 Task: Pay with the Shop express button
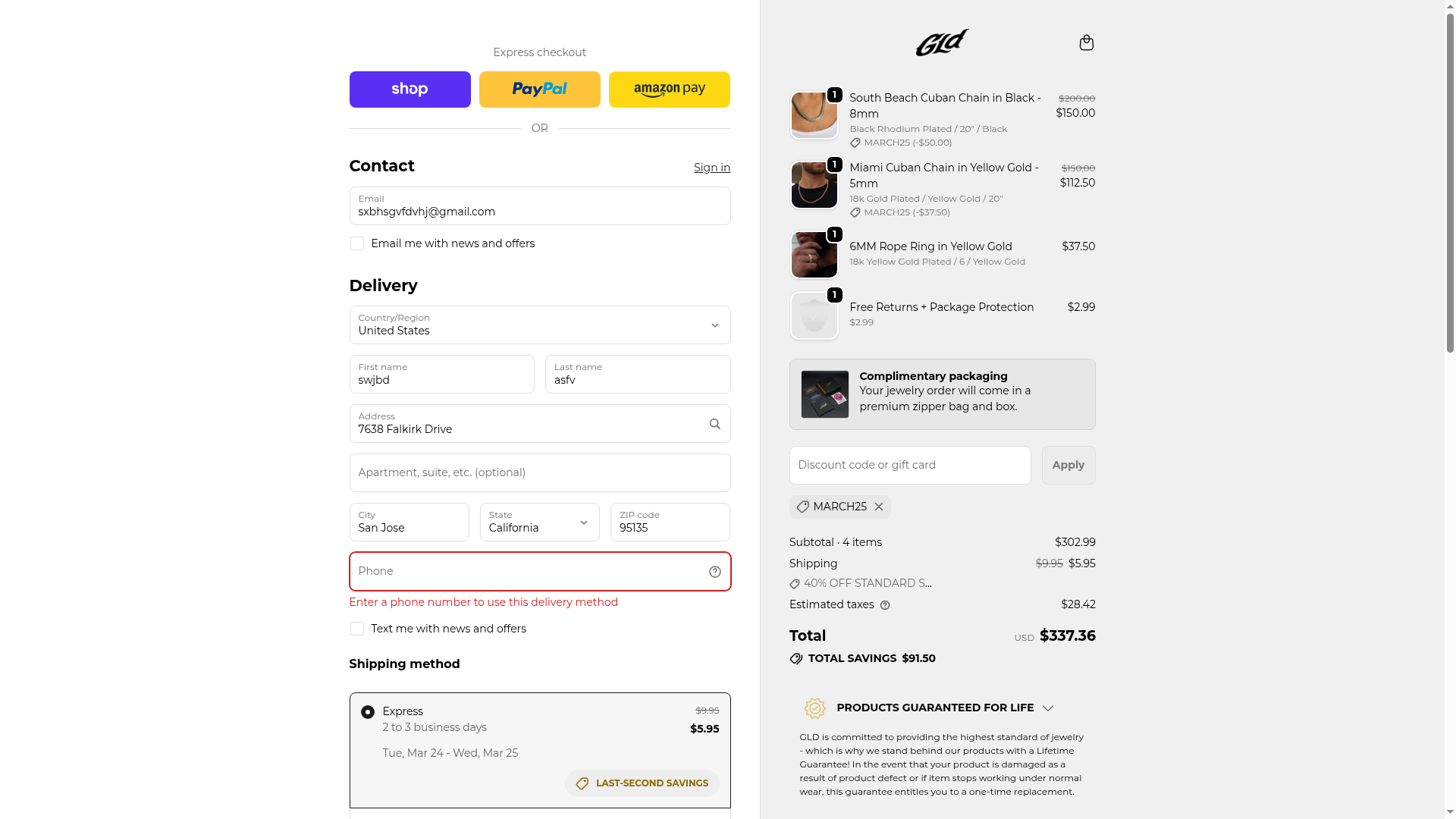coord(409,89)
